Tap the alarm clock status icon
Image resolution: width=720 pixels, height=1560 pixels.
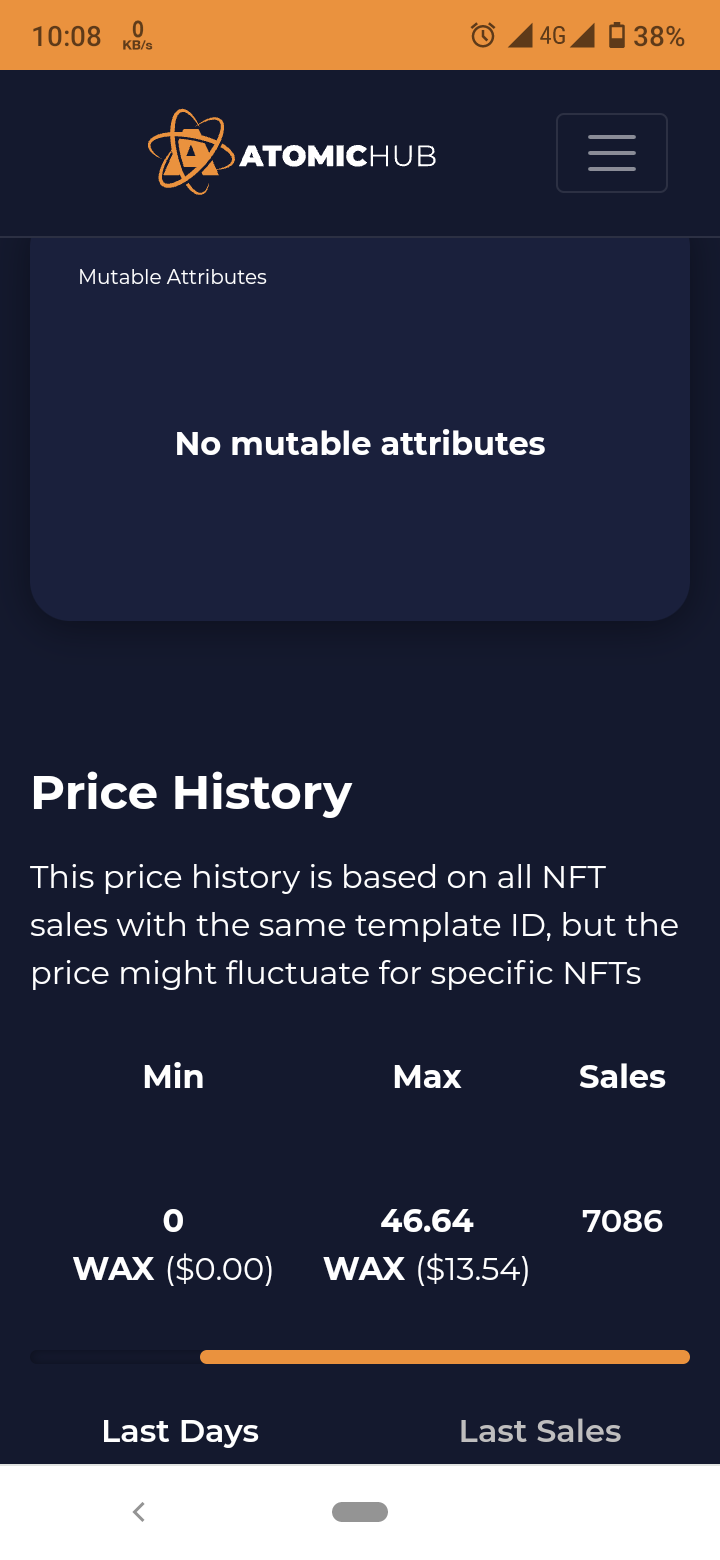click(483, 36)
